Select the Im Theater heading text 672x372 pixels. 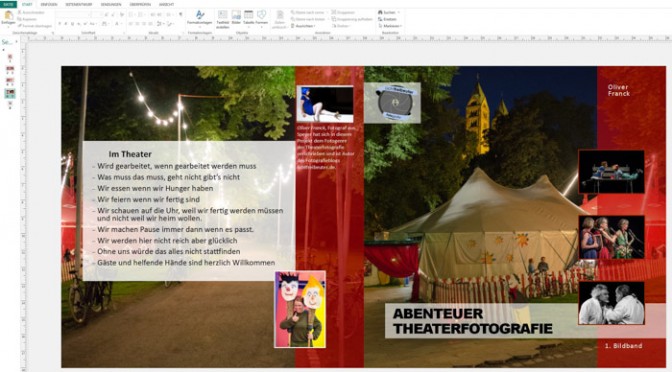(x=130, y=154)
